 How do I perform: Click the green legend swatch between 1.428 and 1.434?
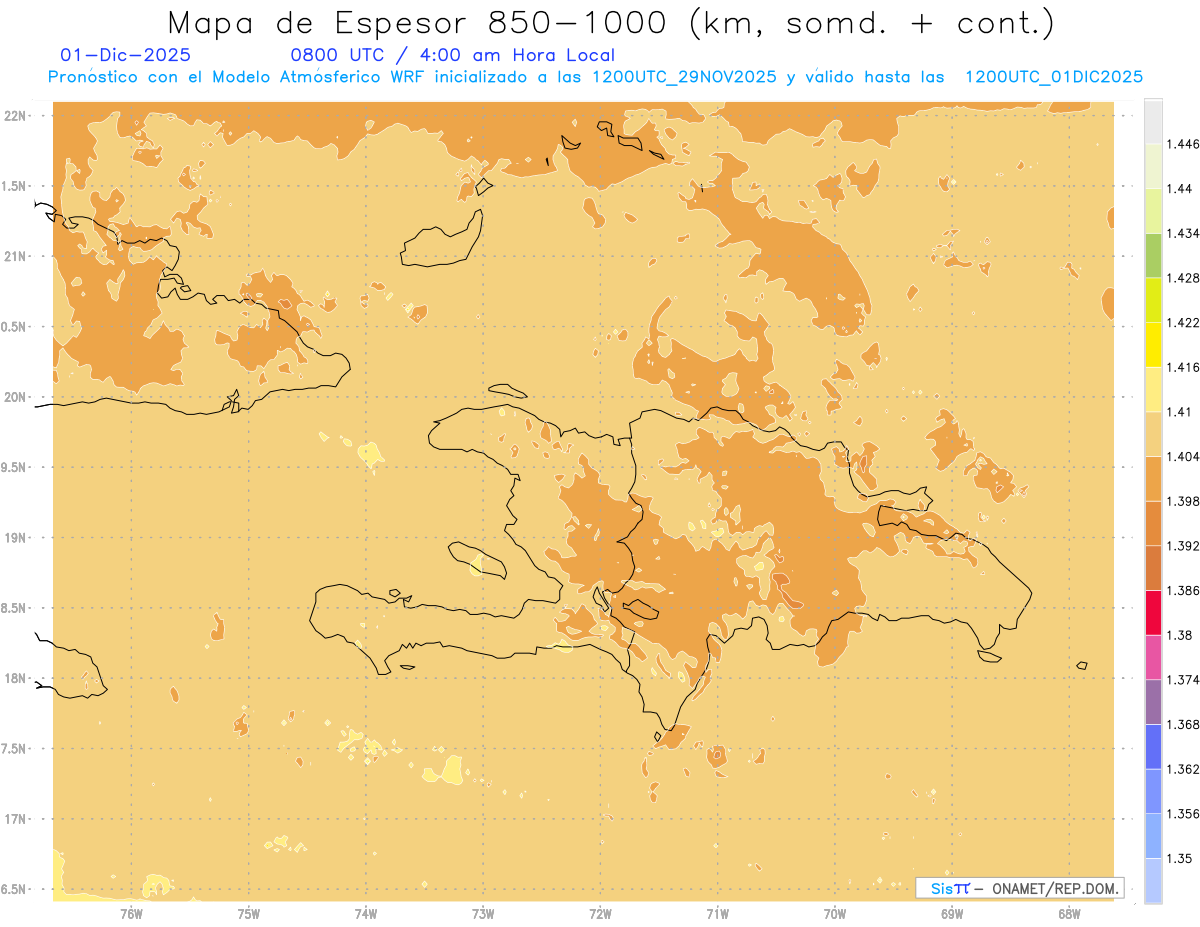1154,255
